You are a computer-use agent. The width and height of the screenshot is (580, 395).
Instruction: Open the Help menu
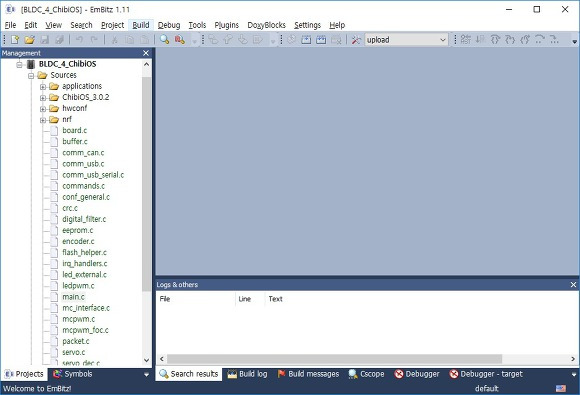pos(337,25)
